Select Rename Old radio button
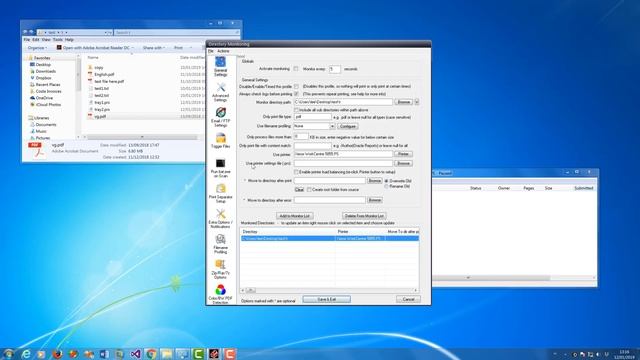 click(x=387, y=187)
